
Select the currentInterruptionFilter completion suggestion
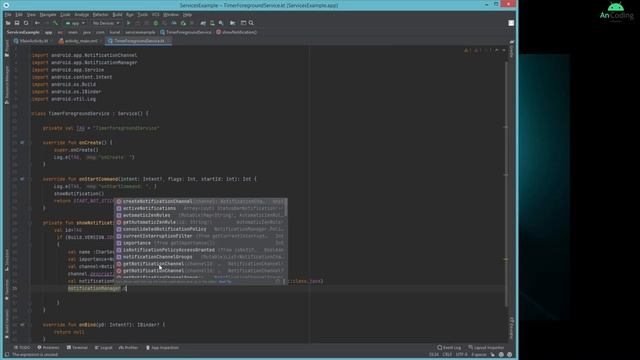click(x=200, y=236)
